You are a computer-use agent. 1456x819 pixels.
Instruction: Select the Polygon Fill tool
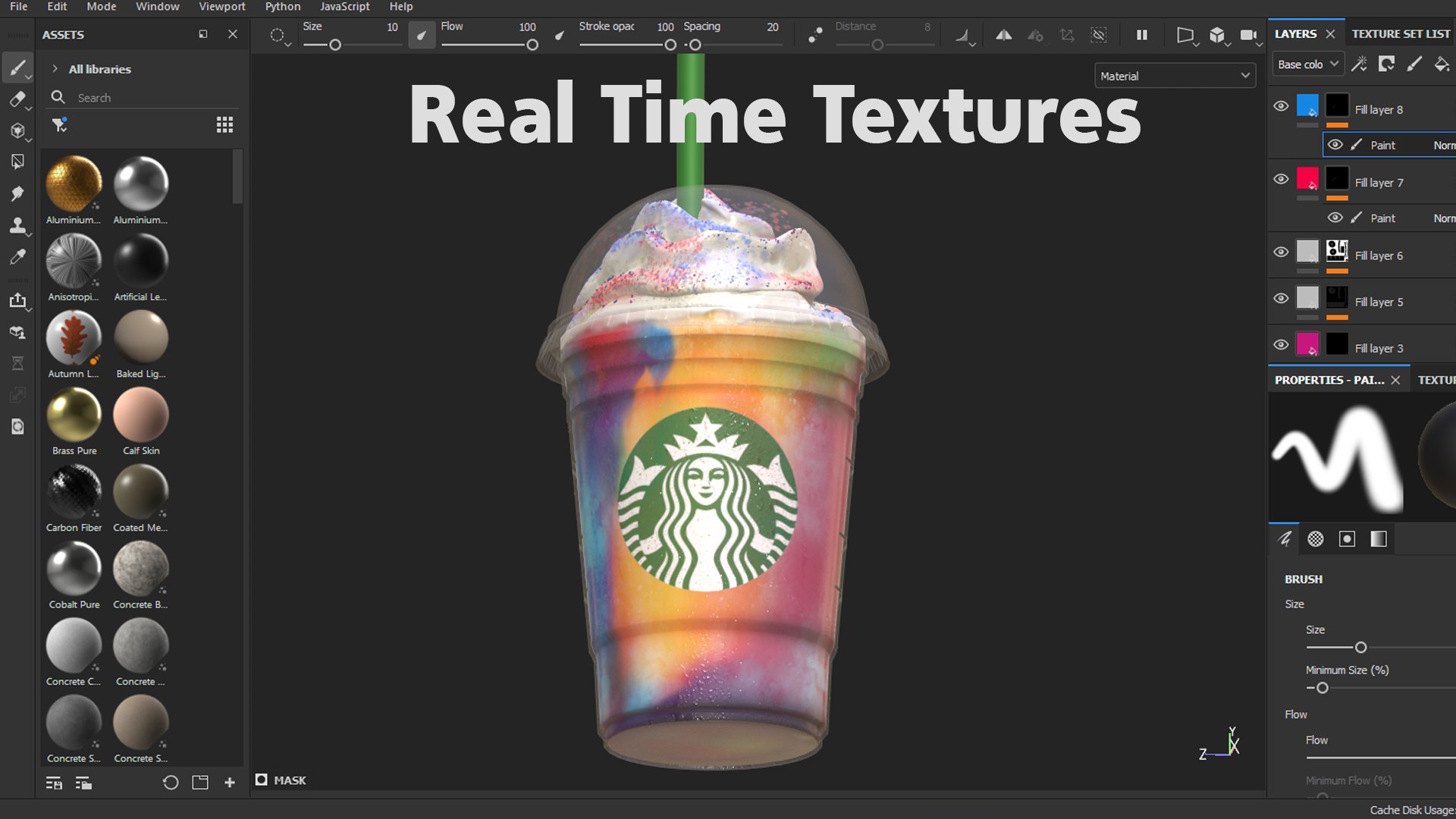[x=17, y=162]
